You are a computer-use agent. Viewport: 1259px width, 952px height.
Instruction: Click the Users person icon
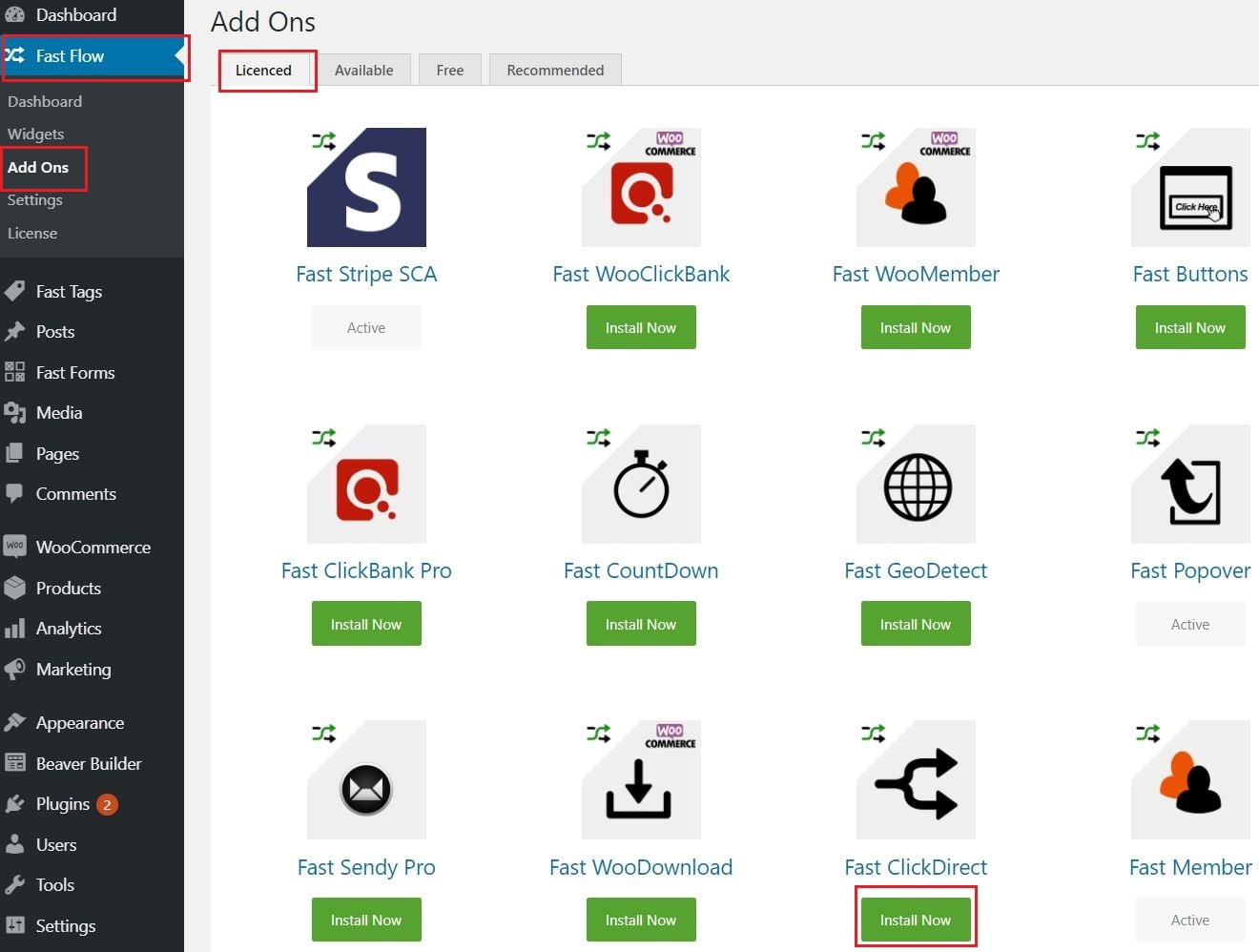click(14, 844)
